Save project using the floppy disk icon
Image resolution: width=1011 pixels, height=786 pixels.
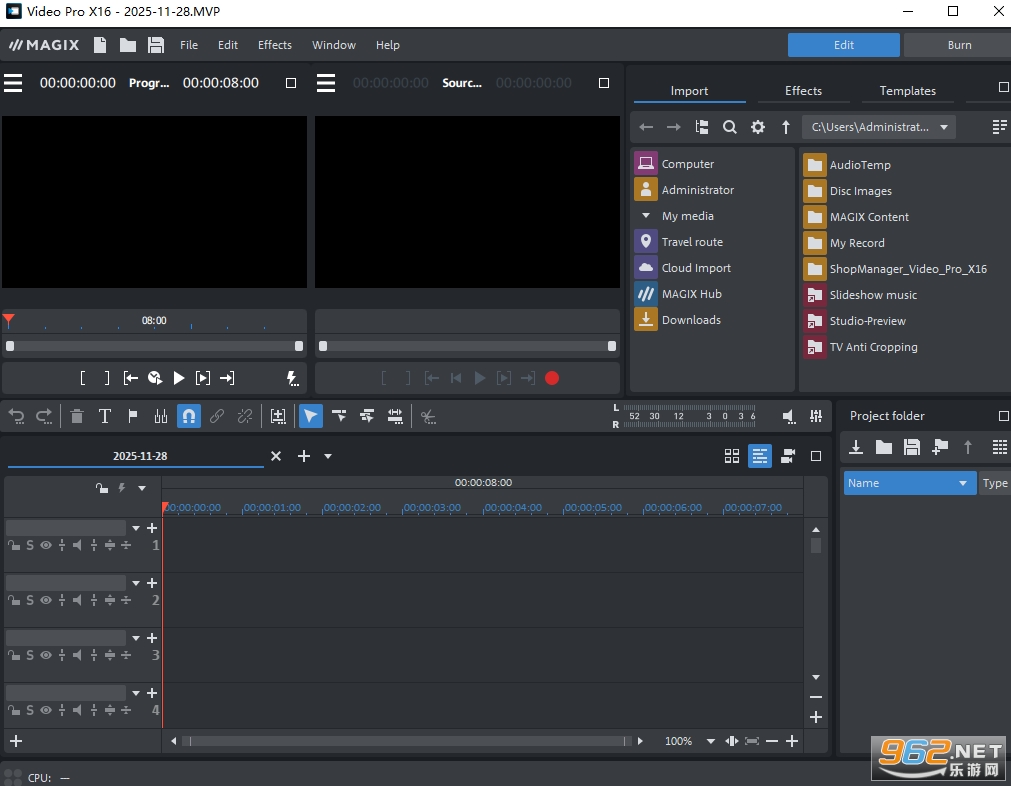[156, 45]
